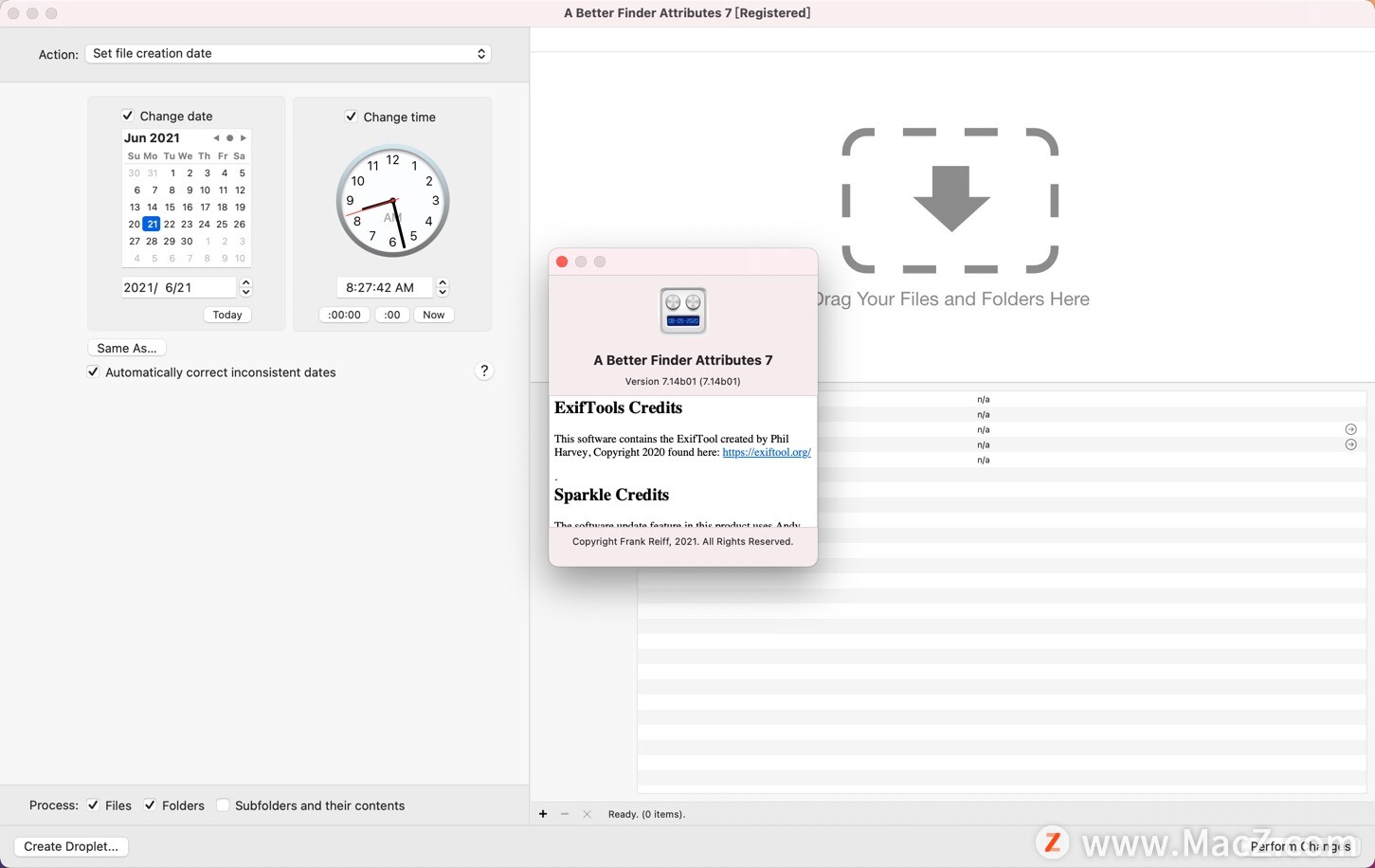Click the lower circled arrow in details list
Viewport: 1375px width, 868px height.
[1351, 444]
